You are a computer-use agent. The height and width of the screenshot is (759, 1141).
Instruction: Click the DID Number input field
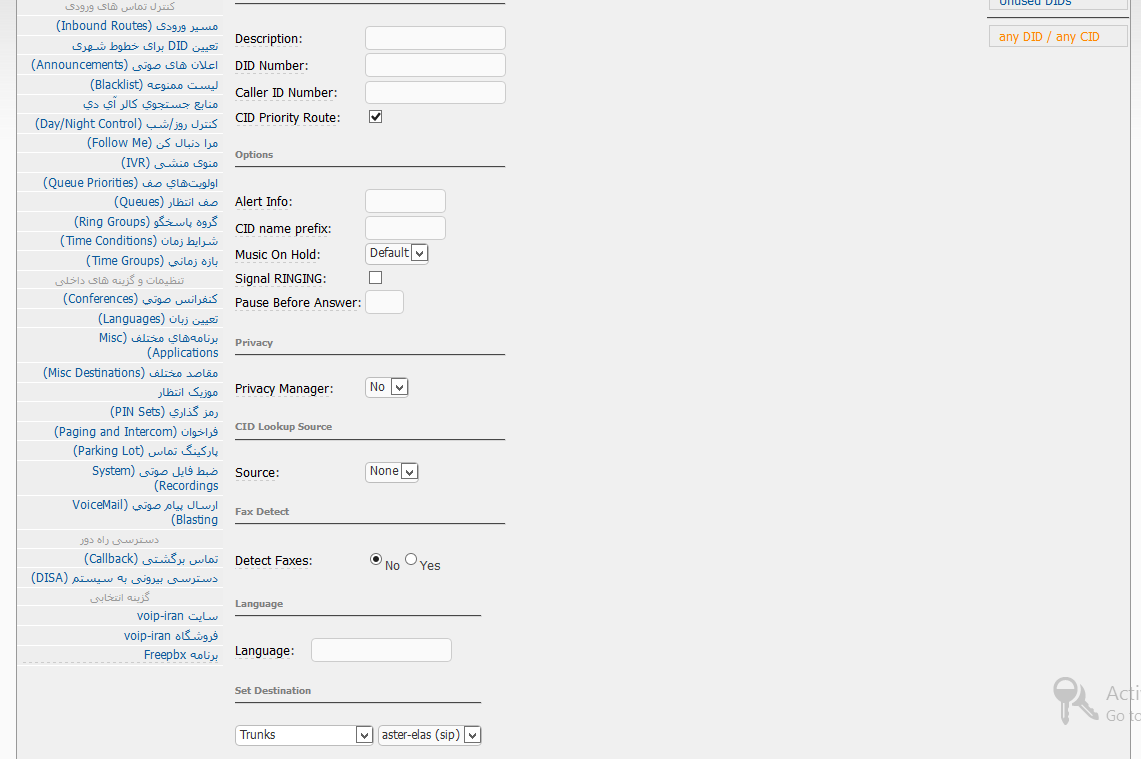coord(435,65)
